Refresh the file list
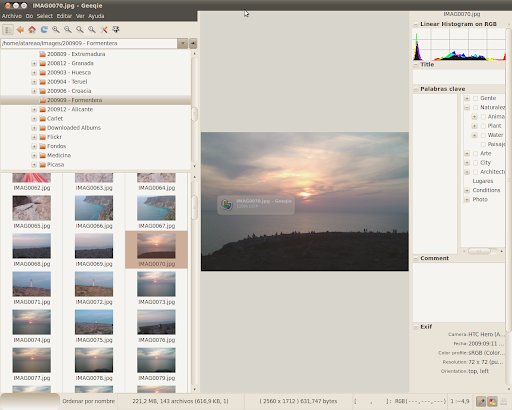Screen dimensions: 512x410 [44, 30]
